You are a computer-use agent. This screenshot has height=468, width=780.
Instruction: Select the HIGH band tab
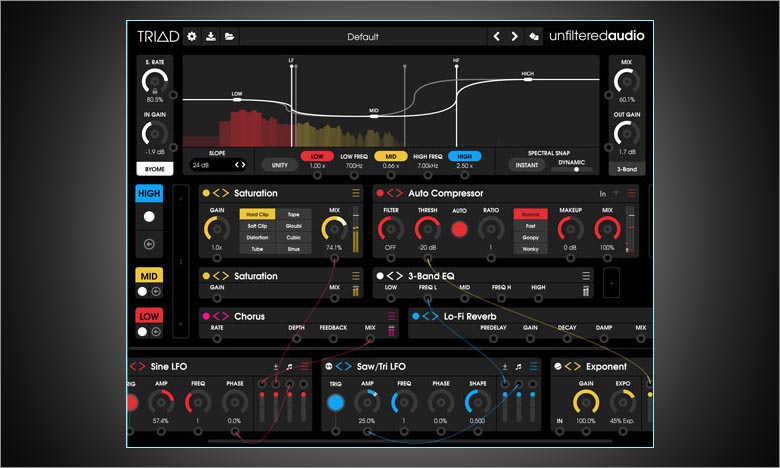(x=149, y=193)
